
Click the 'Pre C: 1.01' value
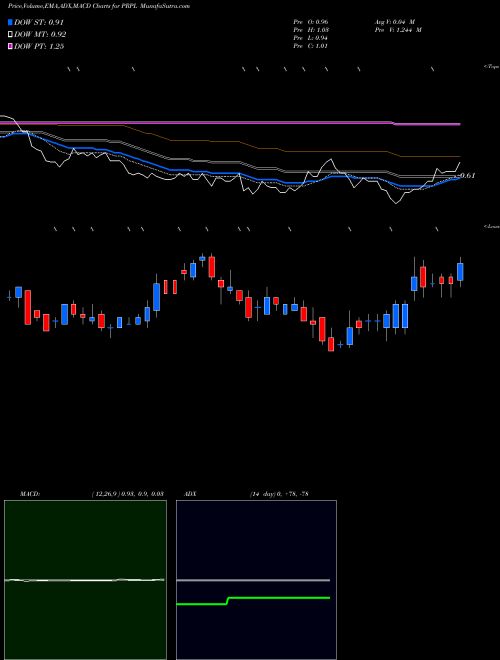(x=311, y=46)
